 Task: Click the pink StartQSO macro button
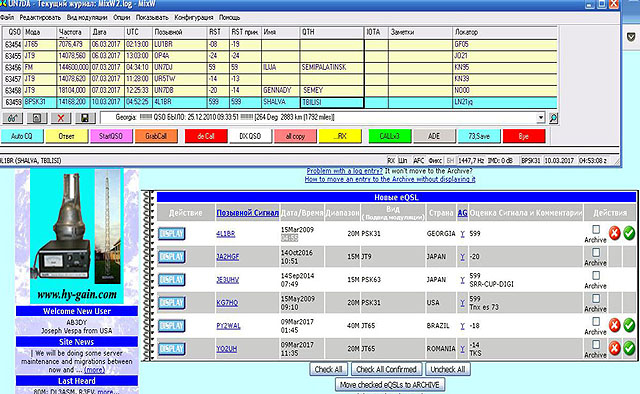click(111, 136)
